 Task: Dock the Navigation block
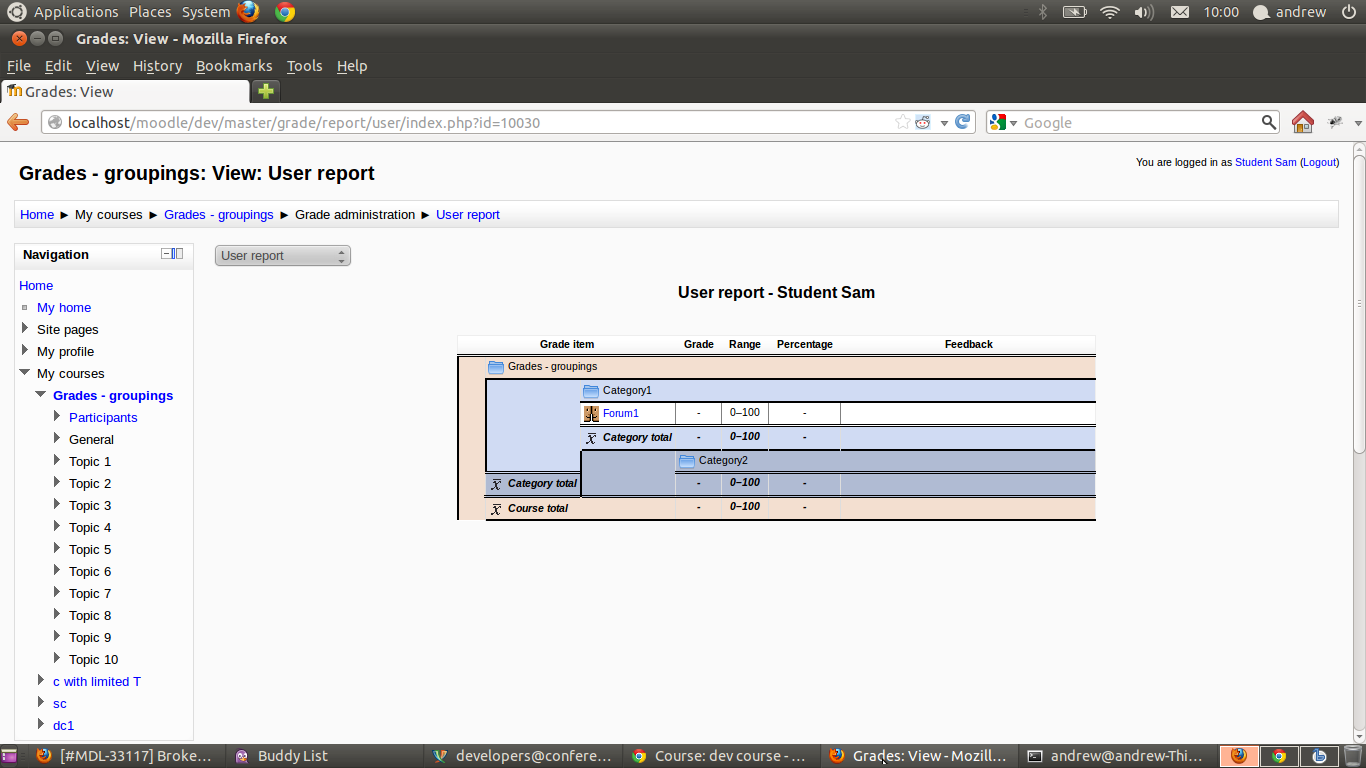[x=178, y=254]
